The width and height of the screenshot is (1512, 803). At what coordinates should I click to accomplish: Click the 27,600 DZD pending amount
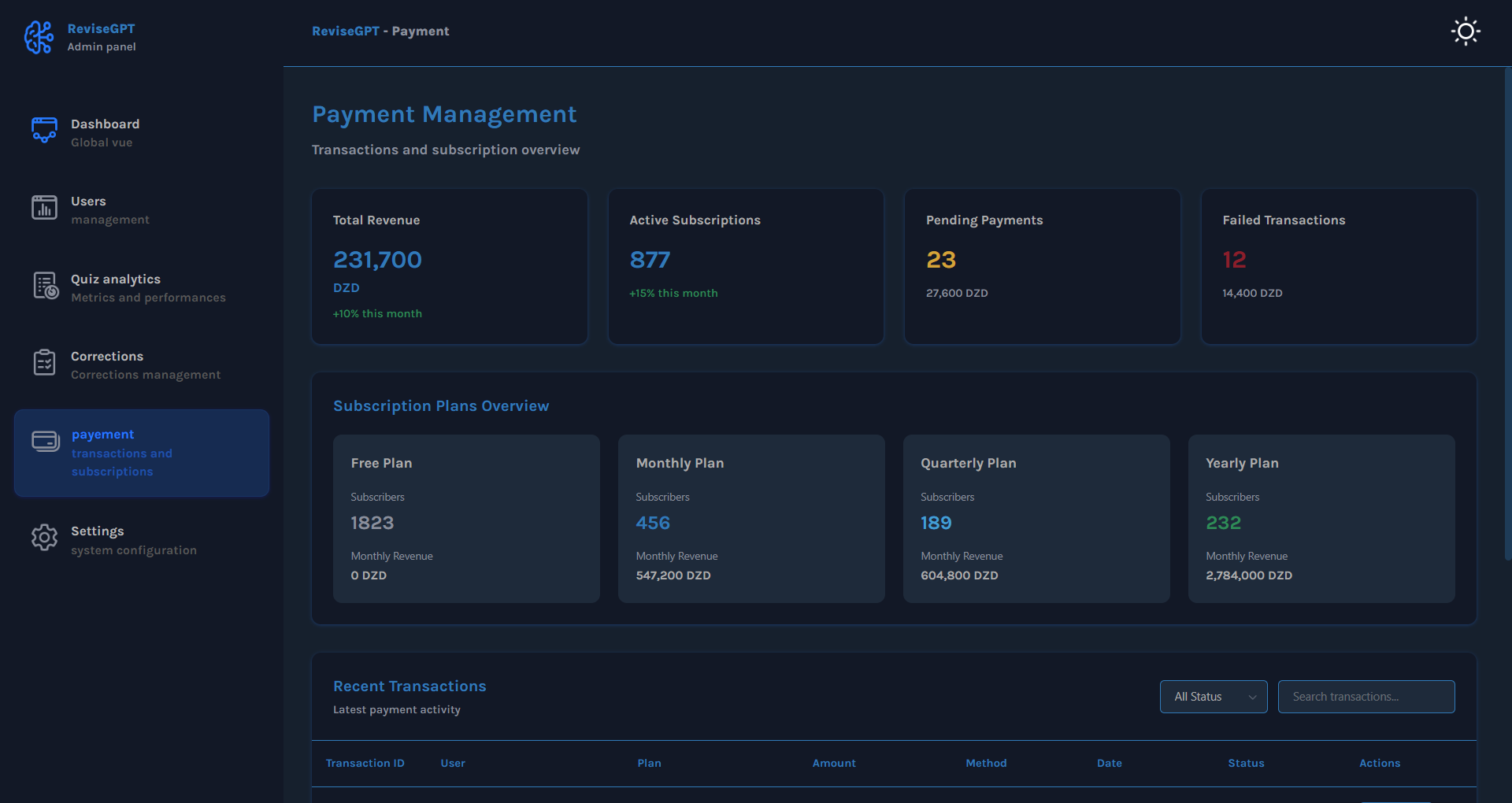click(x=957, y=294)
